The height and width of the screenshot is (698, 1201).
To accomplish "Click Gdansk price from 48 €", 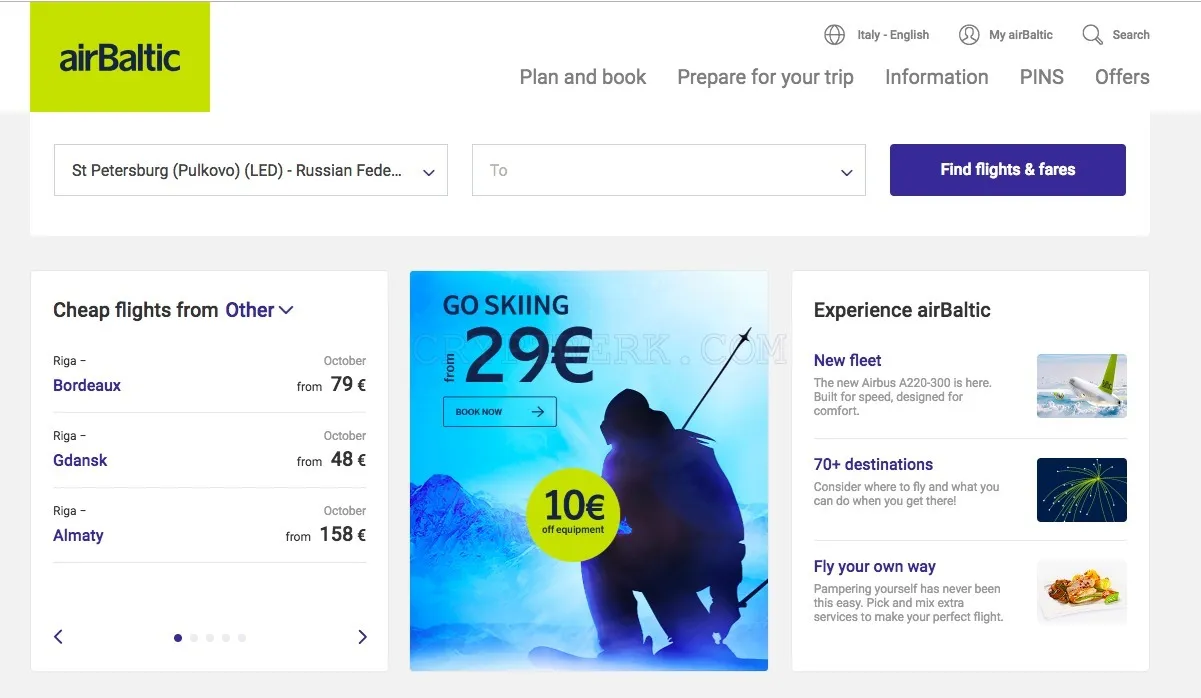I will (331, 460).
